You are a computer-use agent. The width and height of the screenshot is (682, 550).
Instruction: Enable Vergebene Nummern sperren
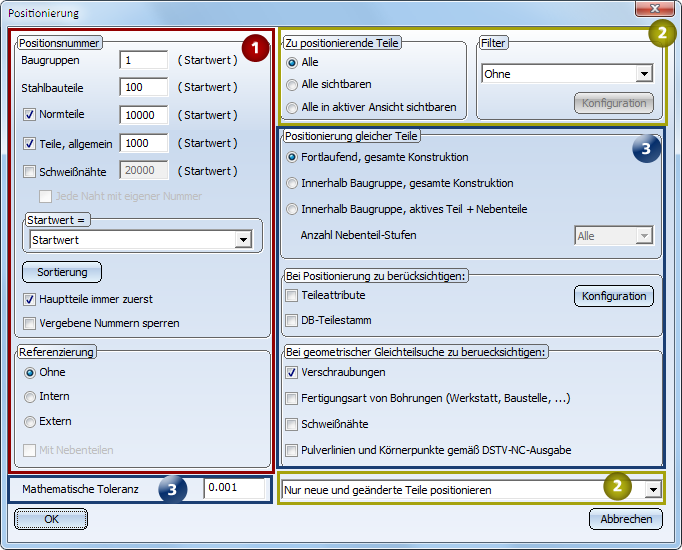29,323
